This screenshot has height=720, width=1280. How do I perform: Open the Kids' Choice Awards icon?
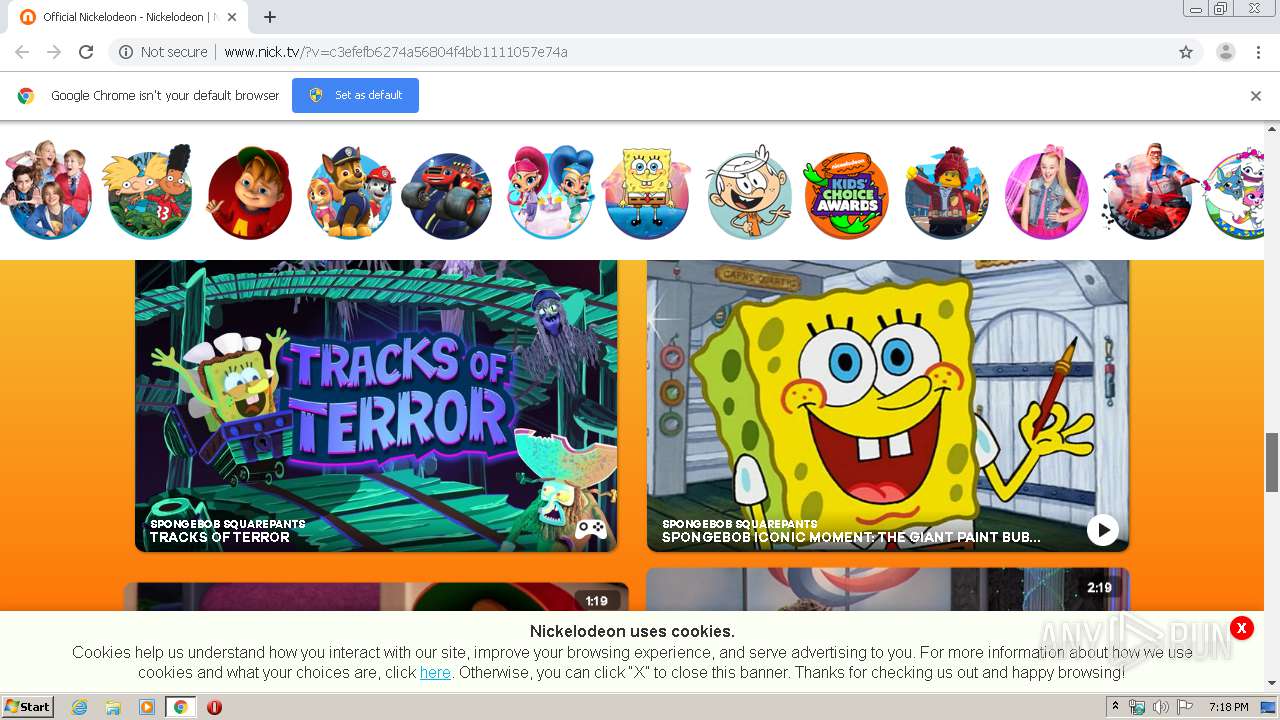point(846,195)
